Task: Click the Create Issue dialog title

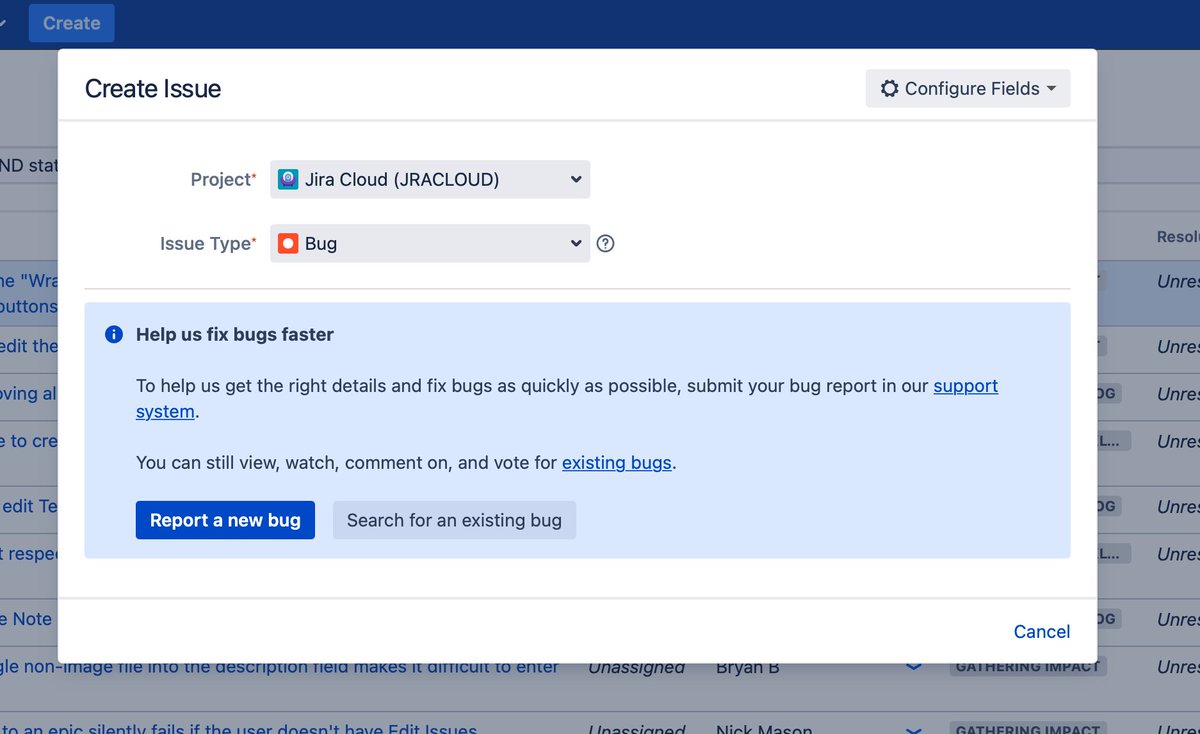Action: click(153, 88)
